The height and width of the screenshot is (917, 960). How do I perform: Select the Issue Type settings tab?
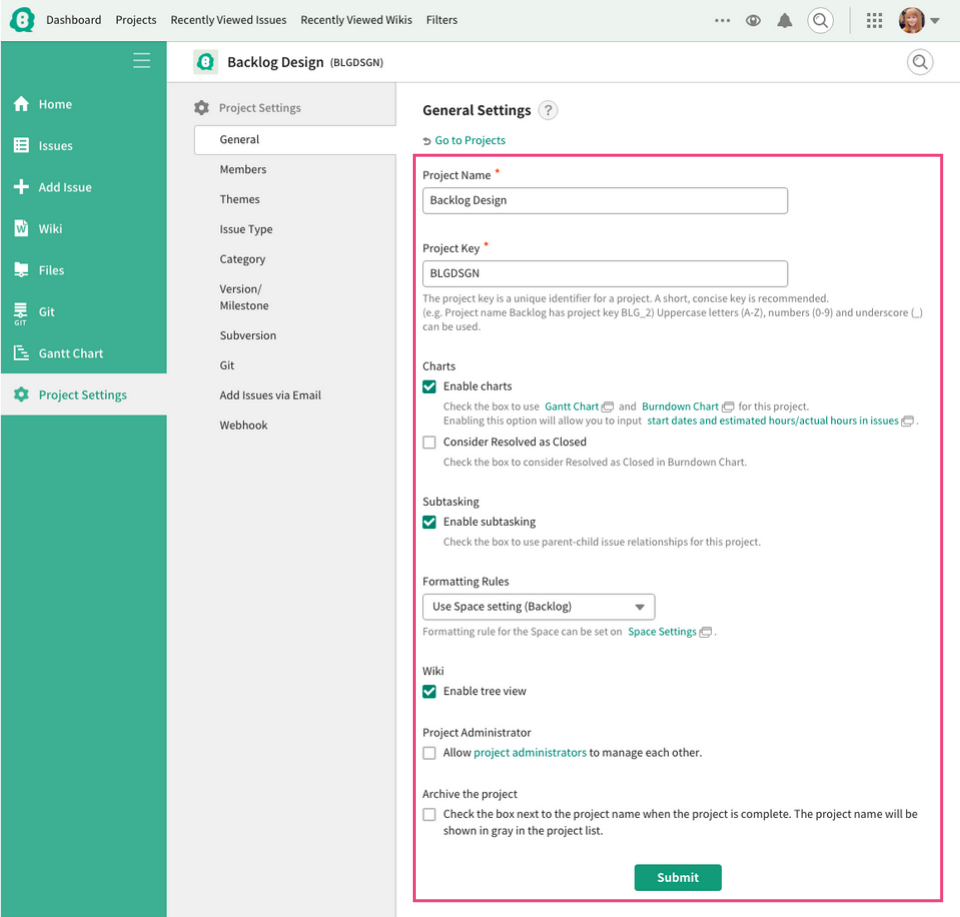pos(246,230)
